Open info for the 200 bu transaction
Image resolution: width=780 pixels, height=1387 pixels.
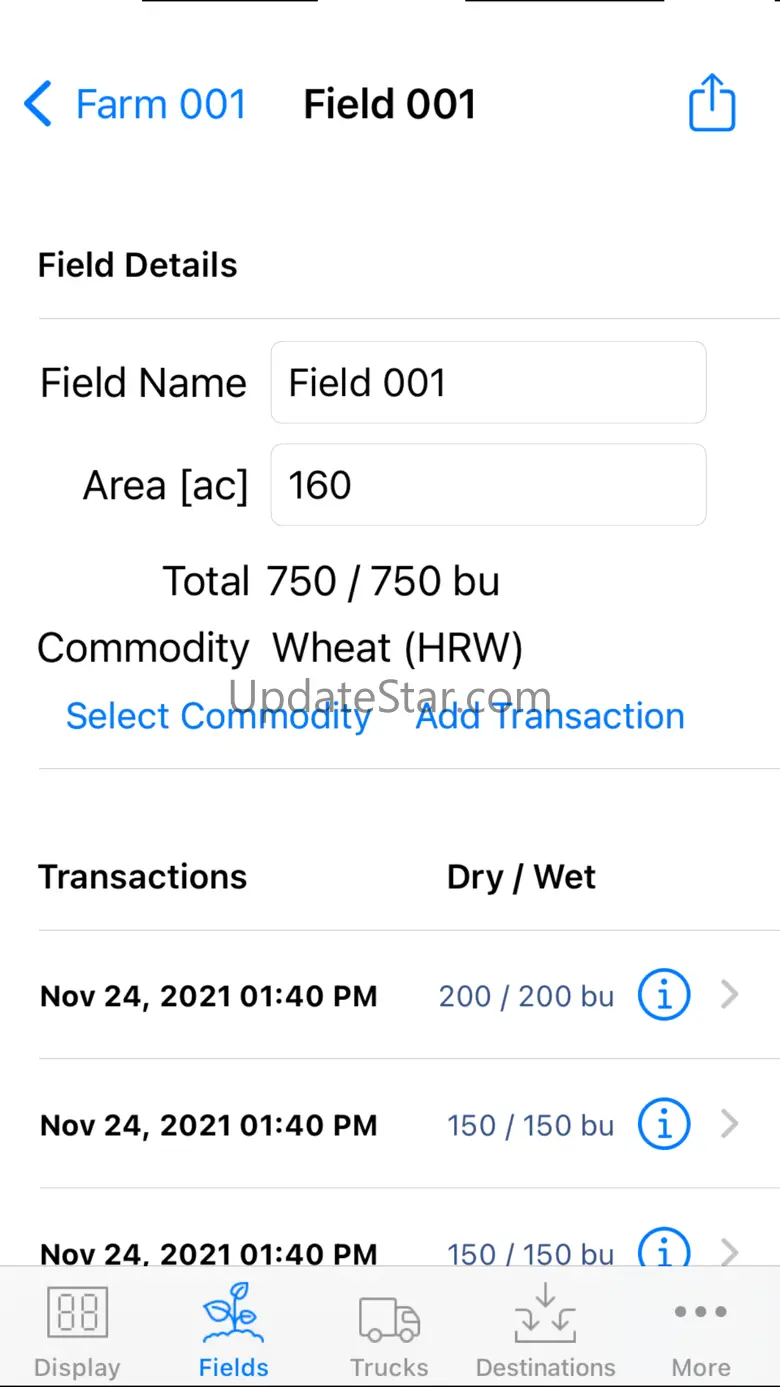[664, 995]
